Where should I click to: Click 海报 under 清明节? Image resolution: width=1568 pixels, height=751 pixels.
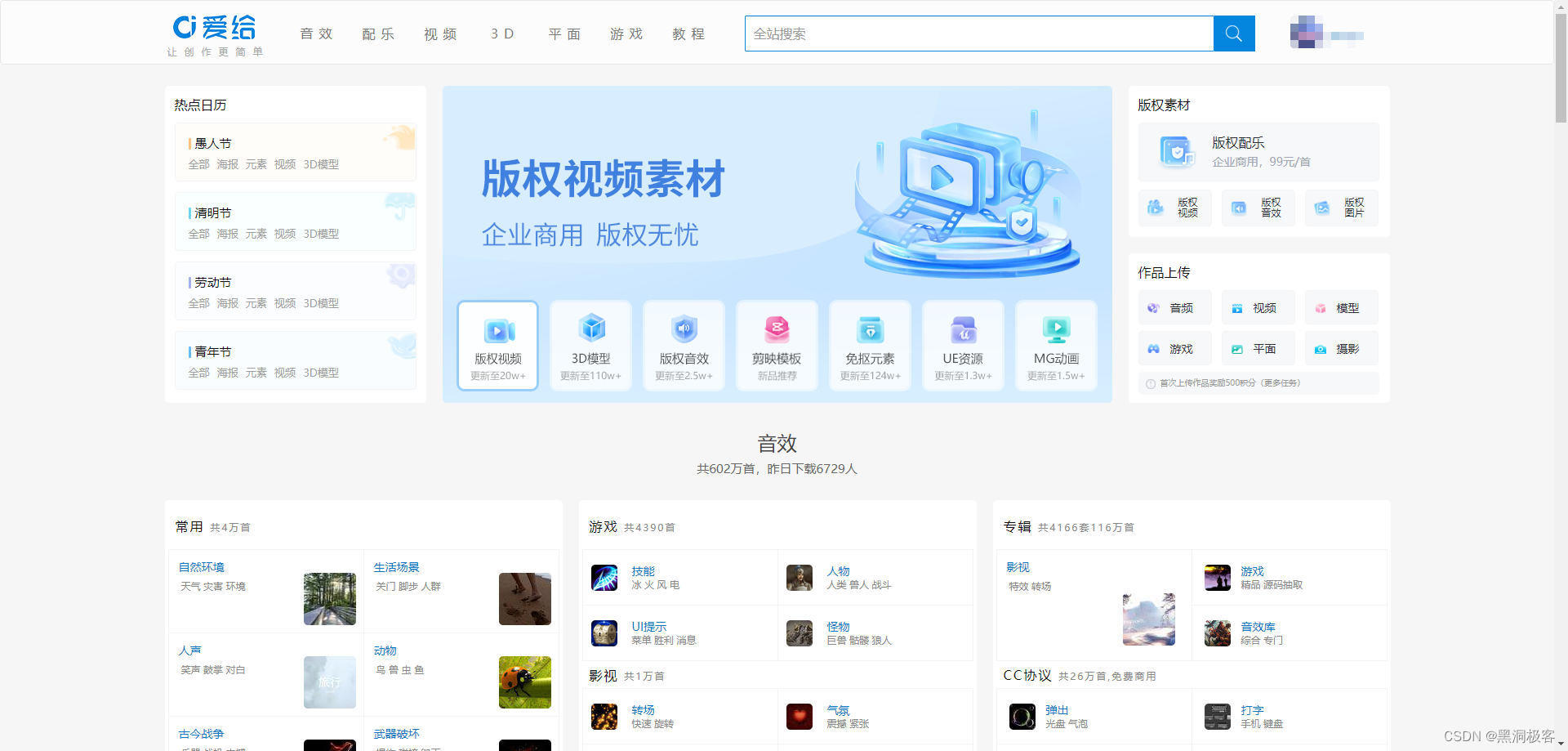tap(228, 234)
